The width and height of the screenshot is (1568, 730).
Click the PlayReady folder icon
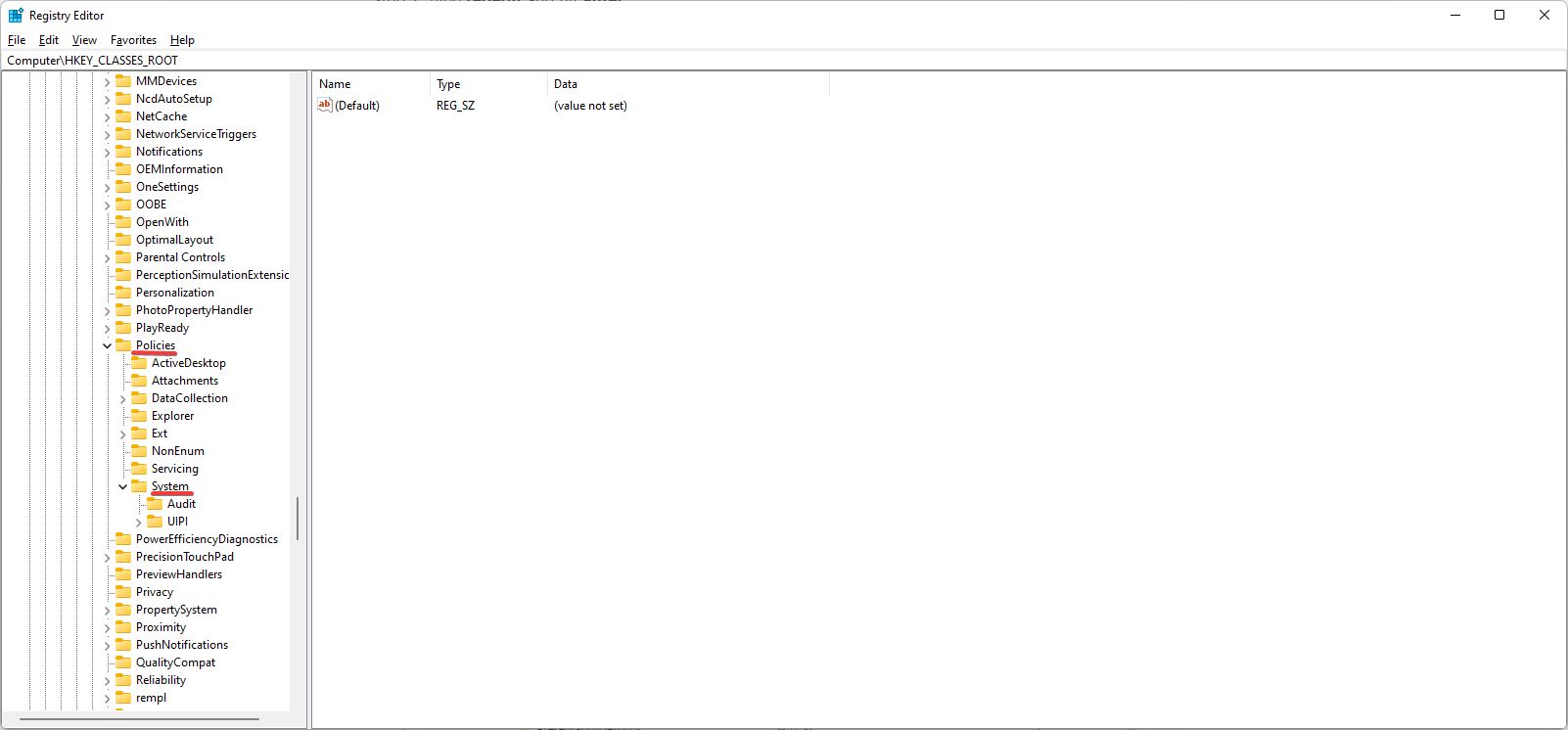[123, 328]
